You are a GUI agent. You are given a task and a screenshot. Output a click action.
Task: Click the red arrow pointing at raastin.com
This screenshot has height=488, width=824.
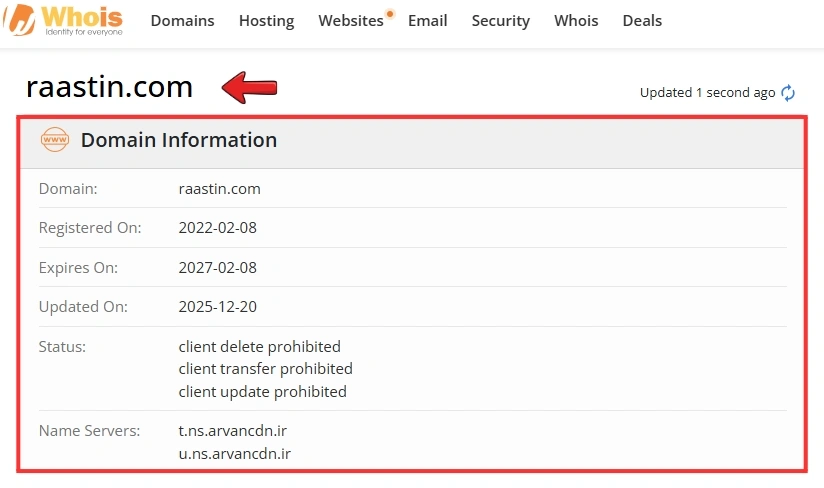(250, 87)
